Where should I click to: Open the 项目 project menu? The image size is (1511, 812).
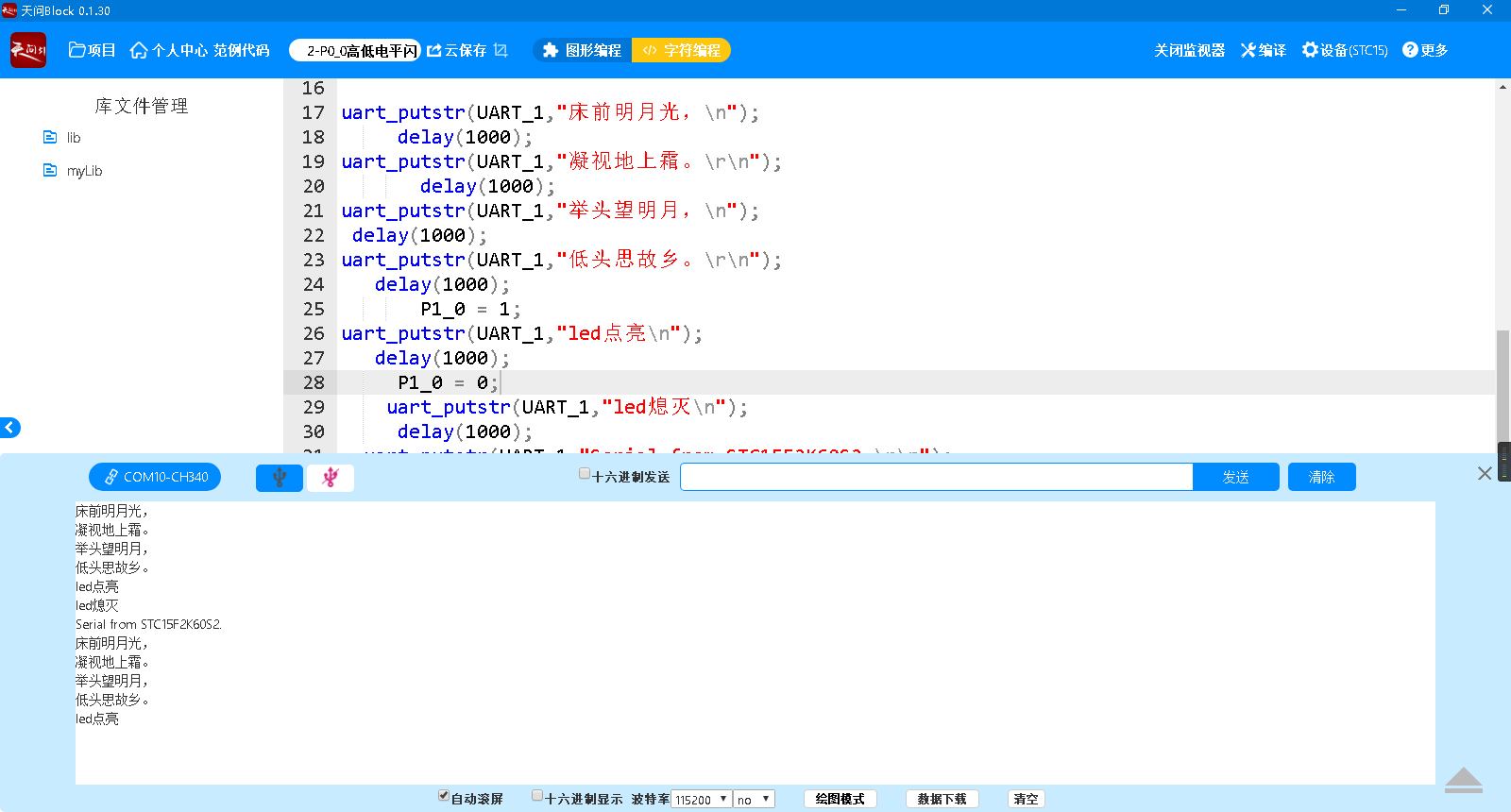point(92,50)
